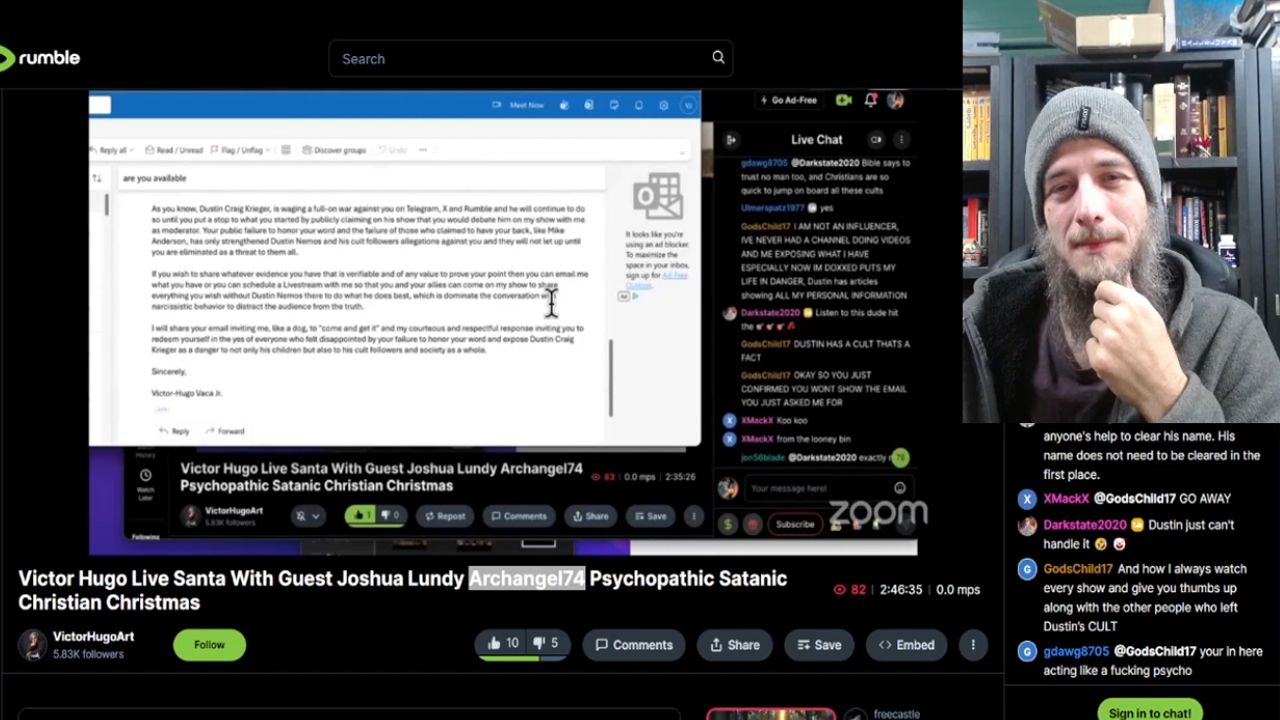Type in the Rumble Search field

pyautogui.click(x=520, y=59)
